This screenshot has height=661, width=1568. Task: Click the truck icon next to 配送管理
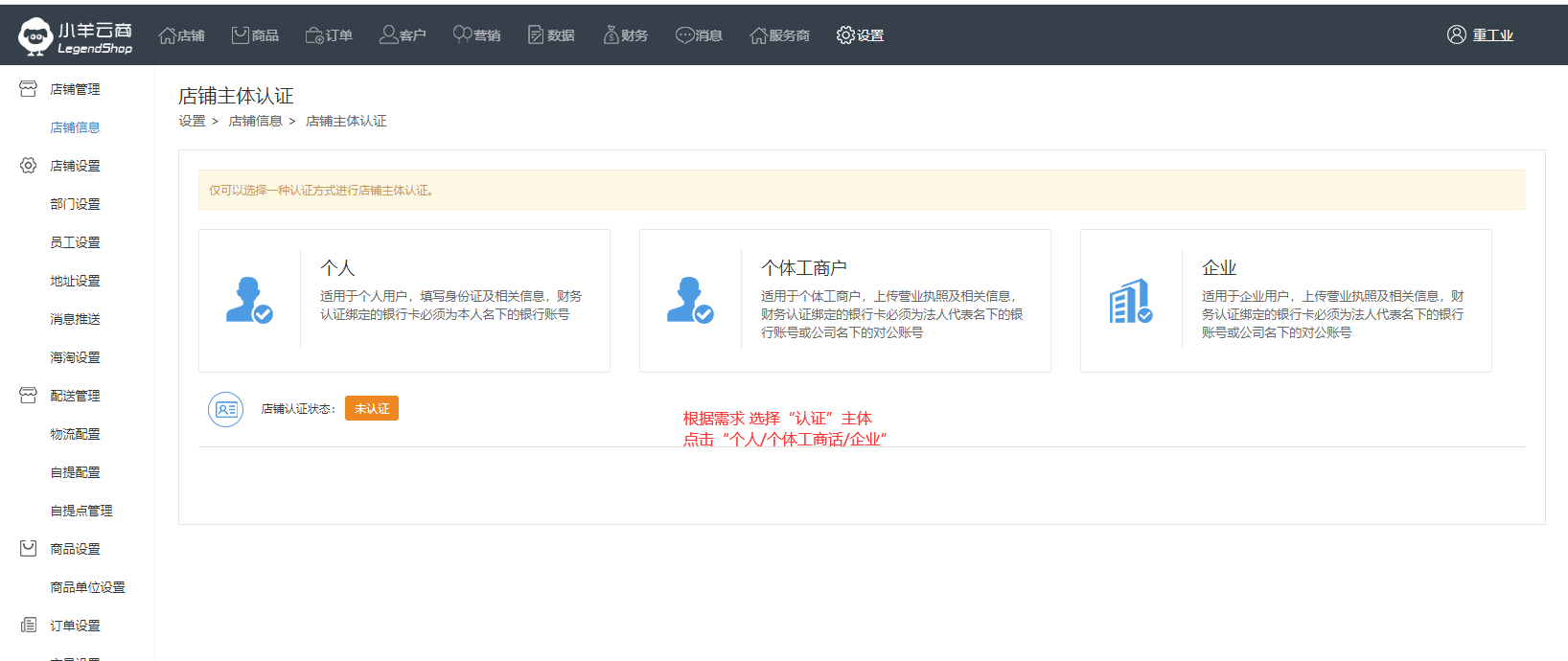point(29,396)
